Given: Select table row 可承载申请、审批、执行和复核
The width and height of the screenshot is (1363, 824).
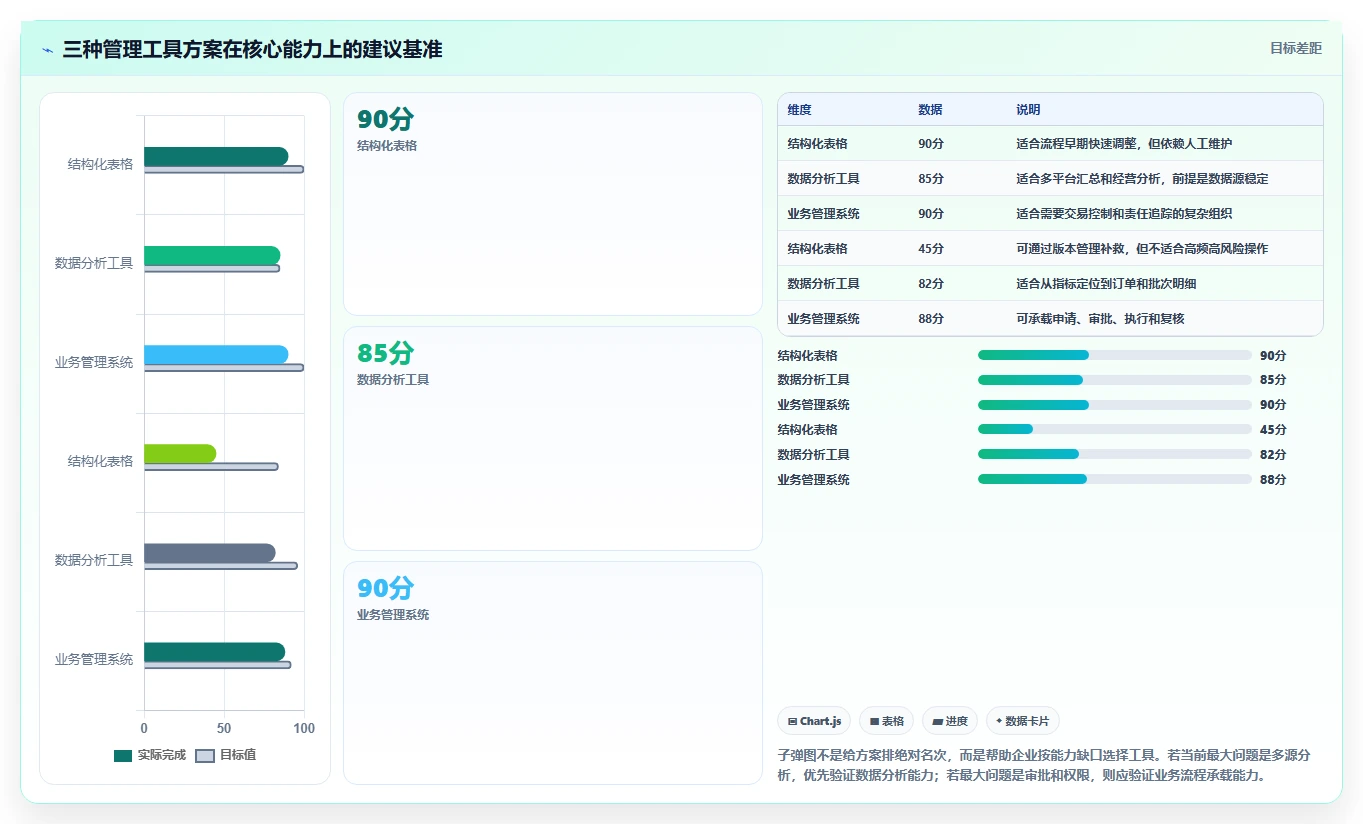Looking at the screenshot, I should (1050, 318).
